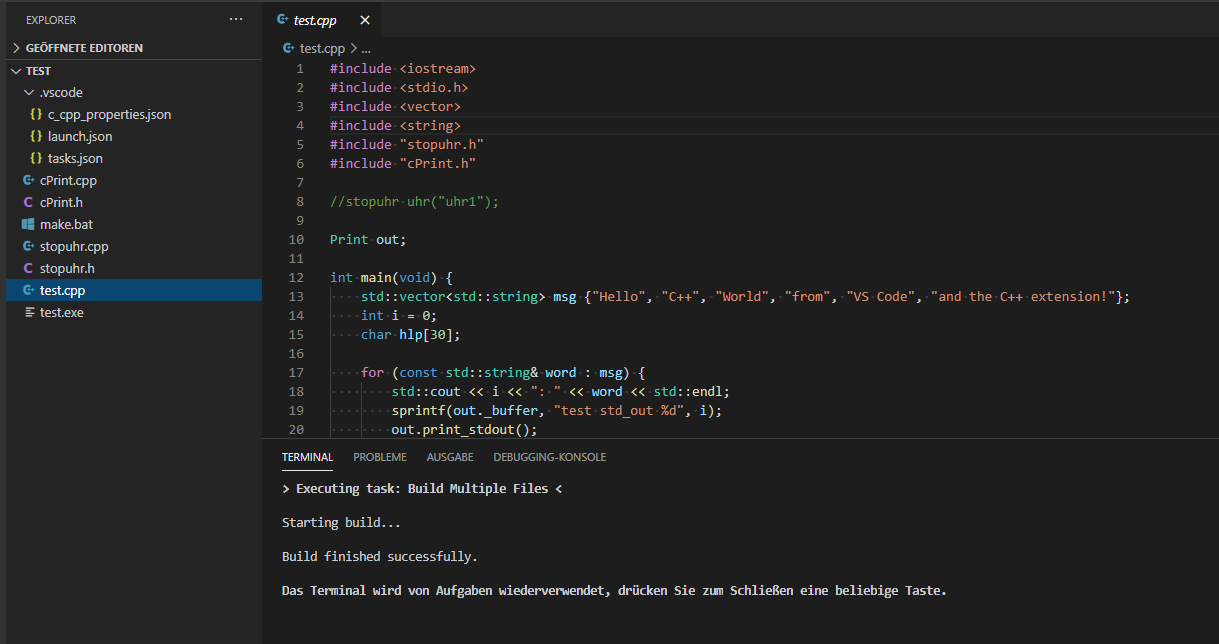Image resolution: width=1219 pixels, height=644 pixels.
Task: Click the C++ icon on test.cpp tab
Action: coord(283,20)
